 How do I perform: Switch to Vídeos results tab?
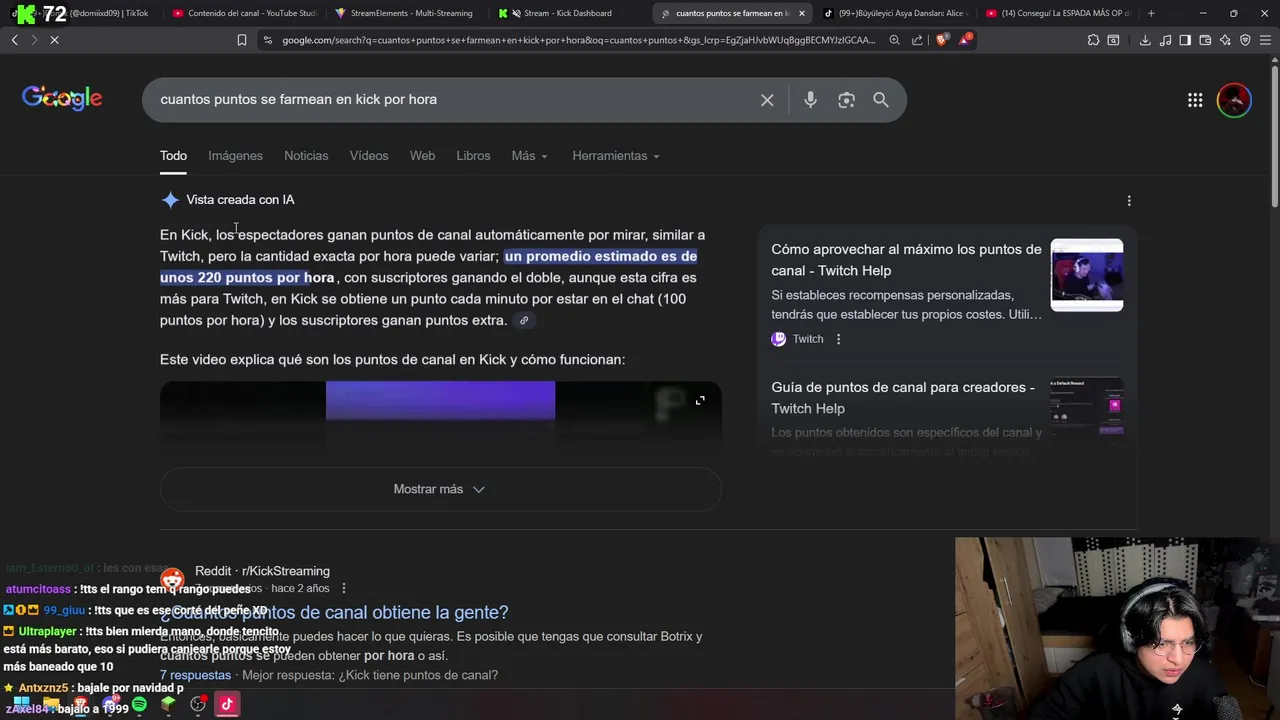pos(369,156)
